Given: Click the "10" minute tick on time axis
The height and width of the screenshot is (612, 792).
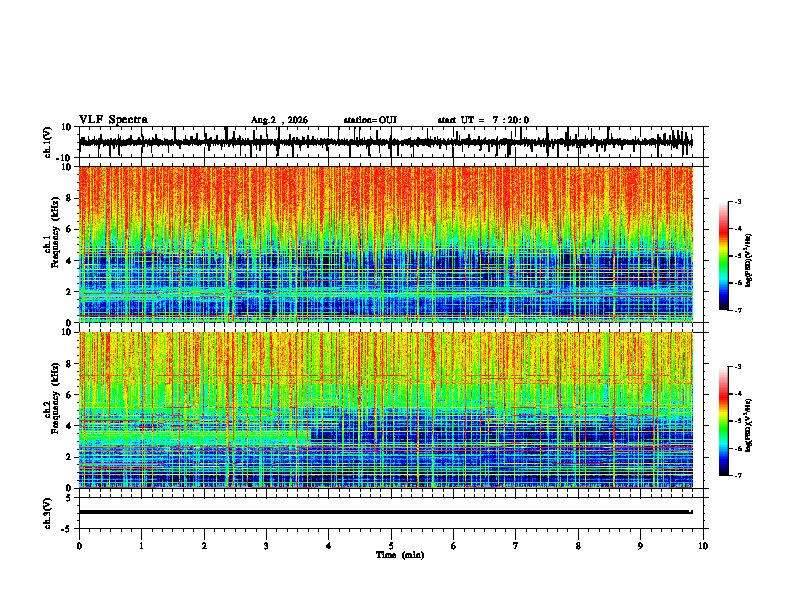Looking at the screenshot, I should pos(703,546).
